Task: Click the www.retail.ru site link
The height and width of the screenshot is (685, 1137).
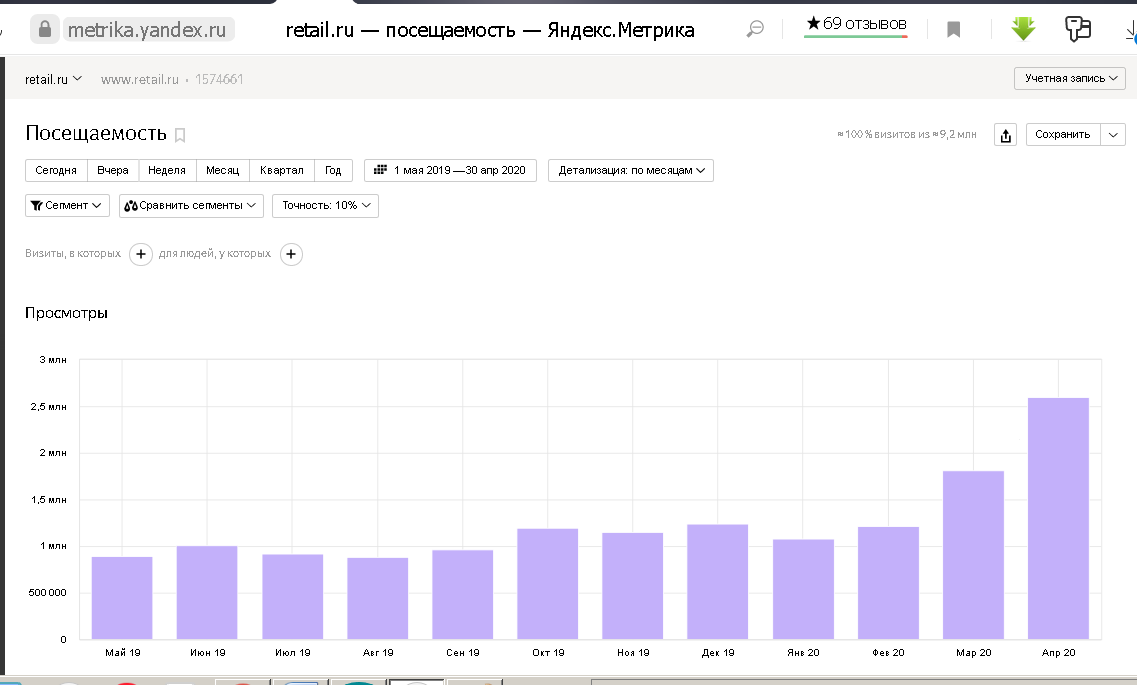Action: (140, 80)
